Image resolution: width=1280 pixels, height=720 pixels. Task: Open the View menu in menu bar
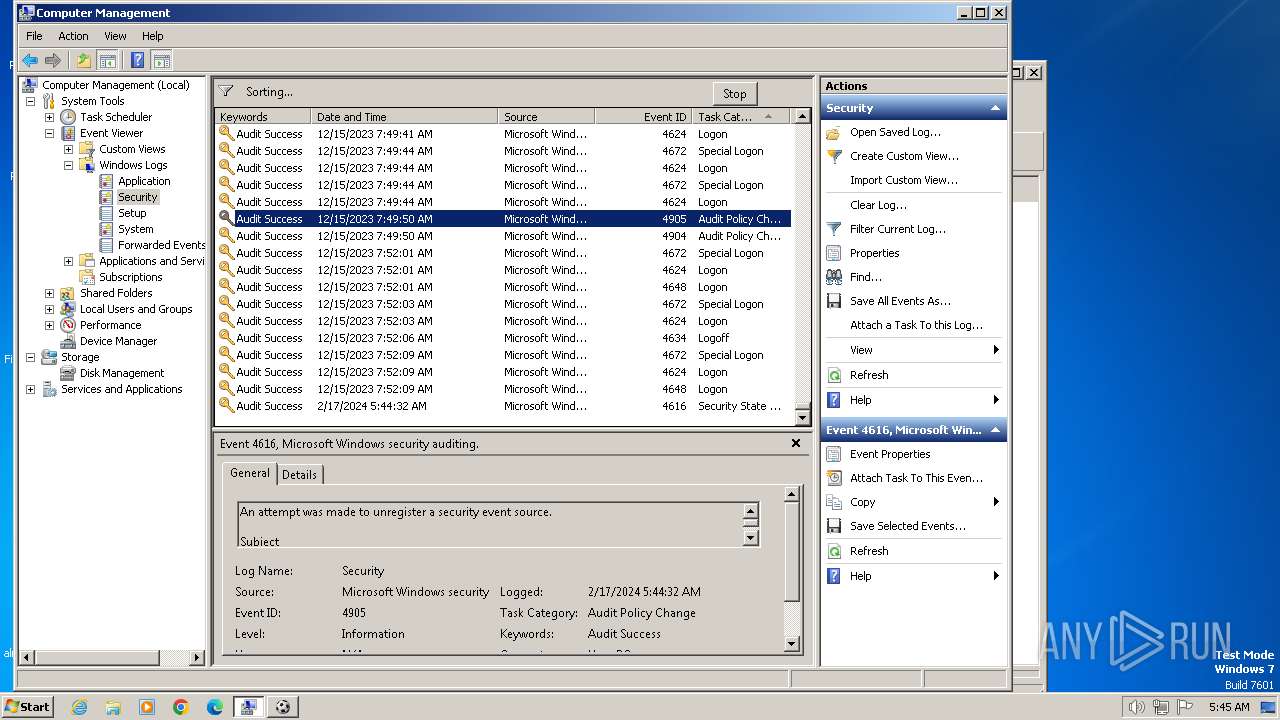(115, 35)
